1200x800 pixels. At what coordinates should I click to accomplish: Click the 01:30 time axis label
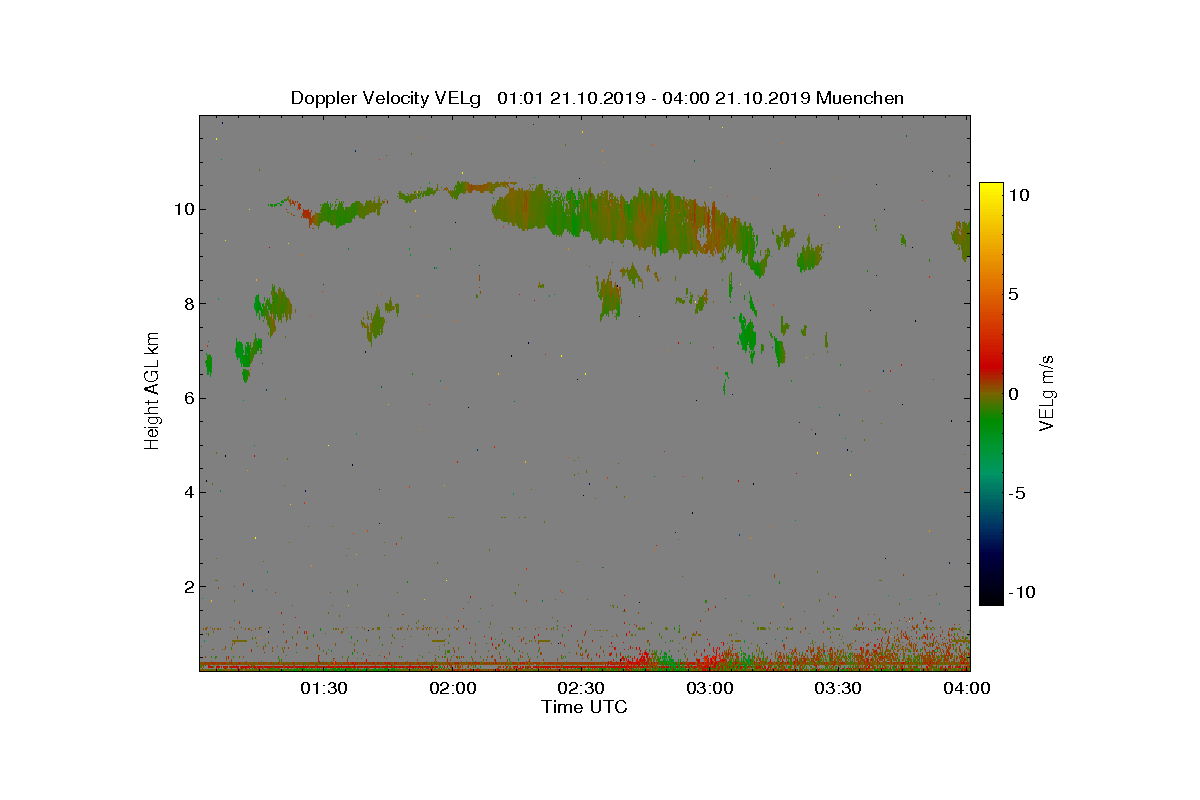tap(324, 688)
